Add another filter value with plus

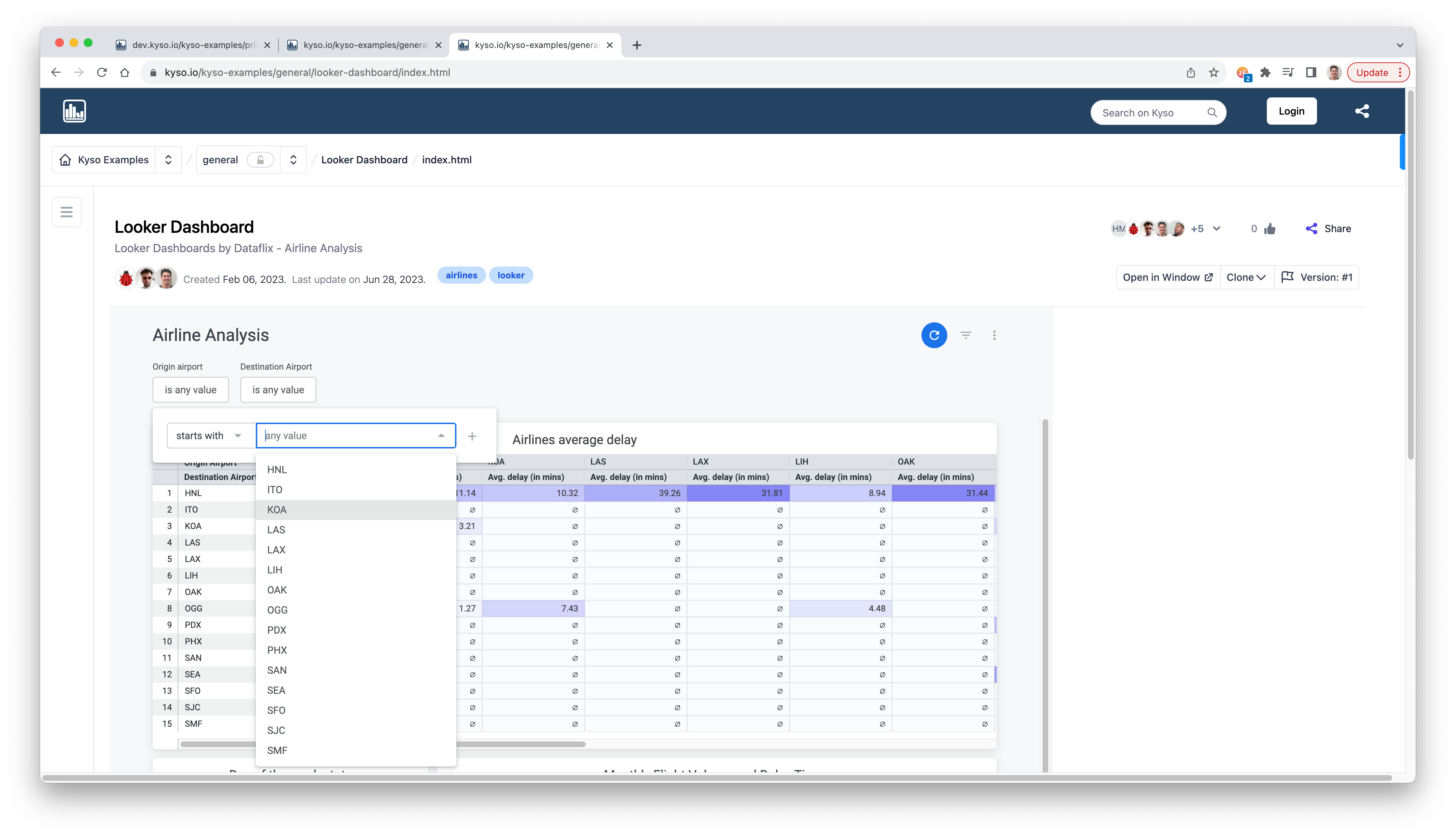(x=472, y=436)
